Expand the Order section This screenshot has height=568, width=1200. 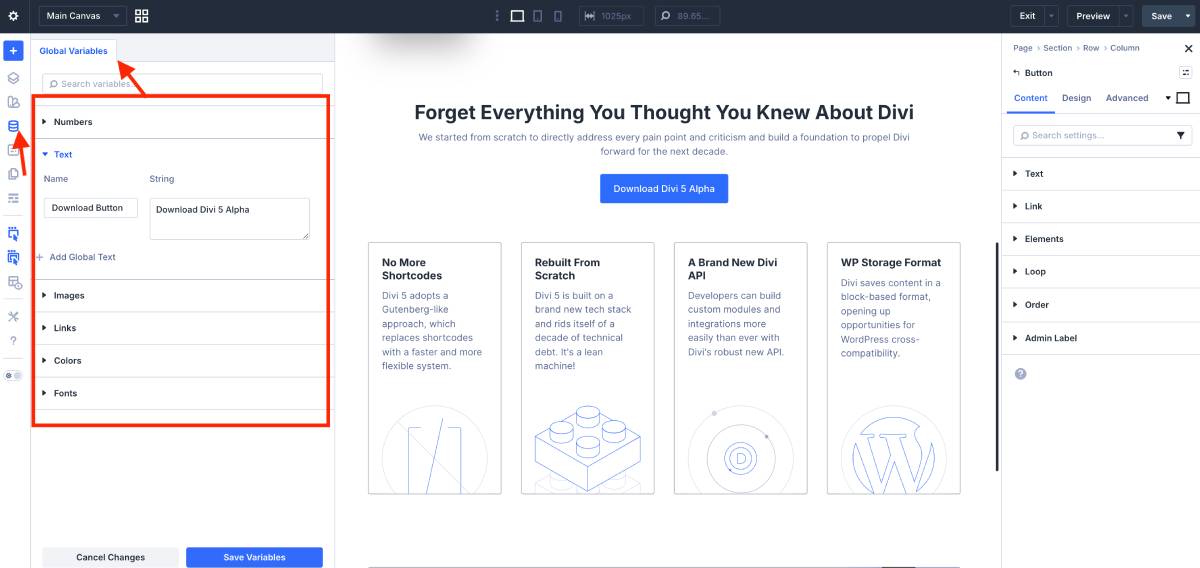click(1100, 304)
